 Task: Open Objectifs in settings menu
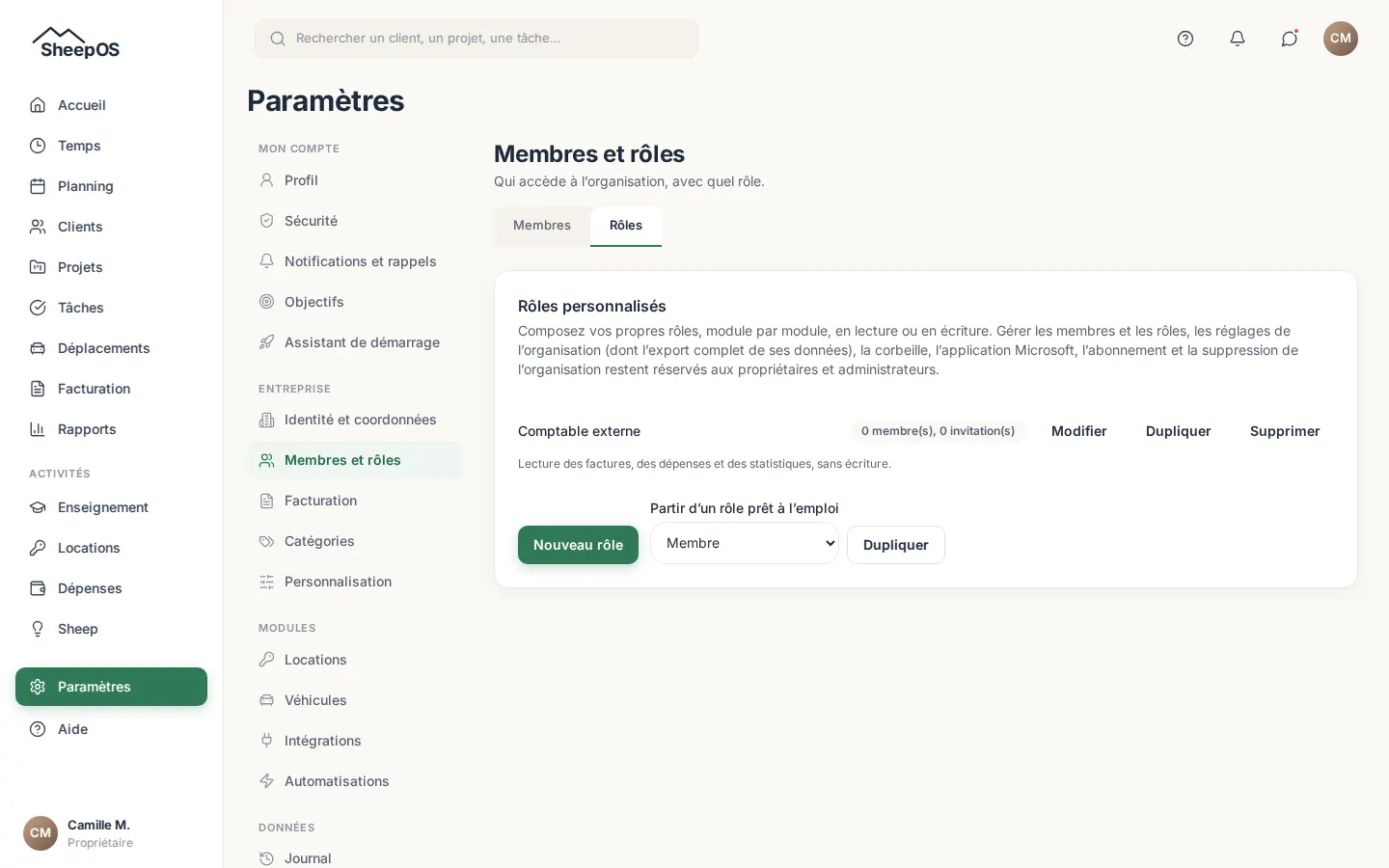click(x=355, y=302)
